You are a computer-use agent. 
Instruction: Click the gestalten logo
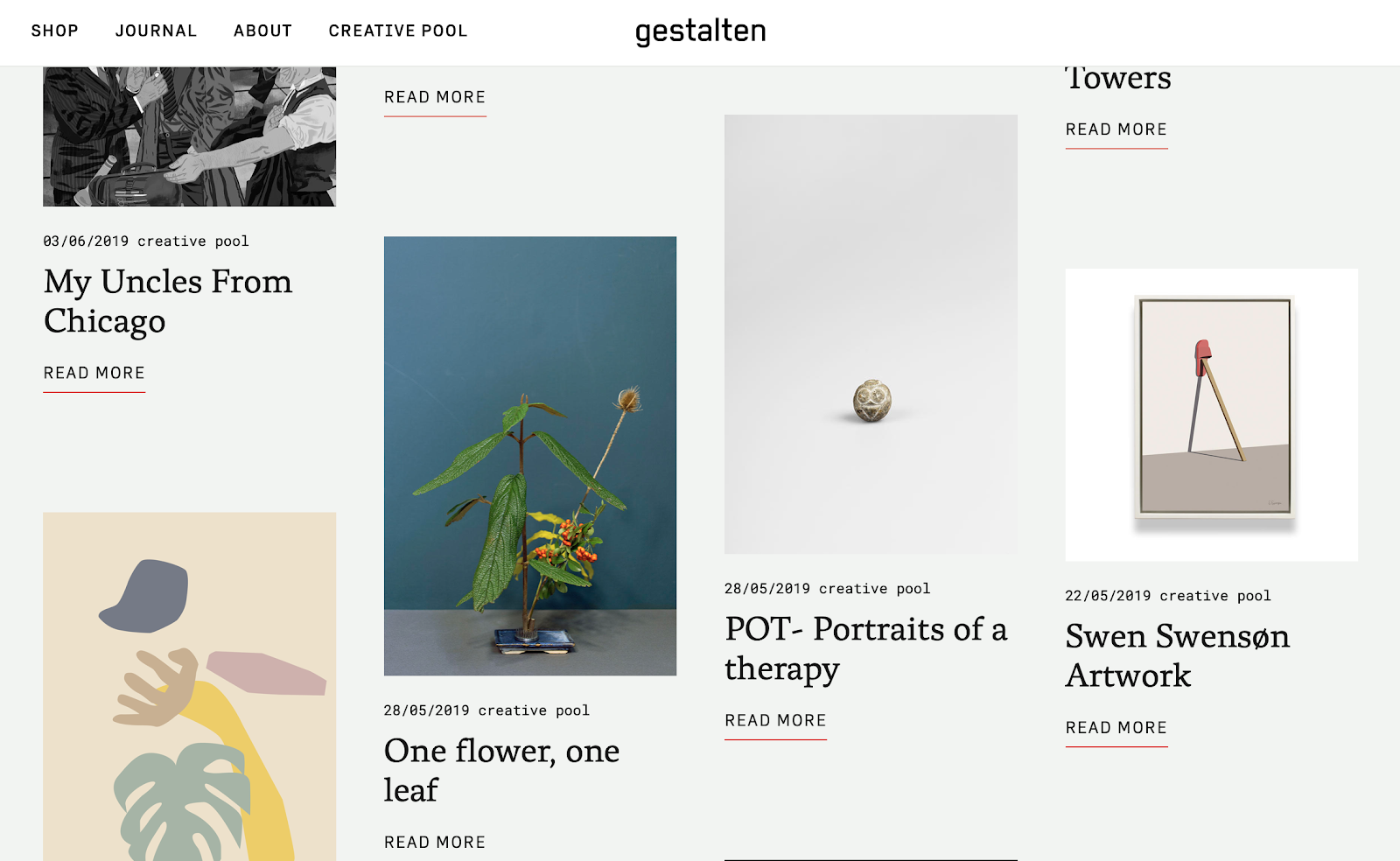(700, 31)
